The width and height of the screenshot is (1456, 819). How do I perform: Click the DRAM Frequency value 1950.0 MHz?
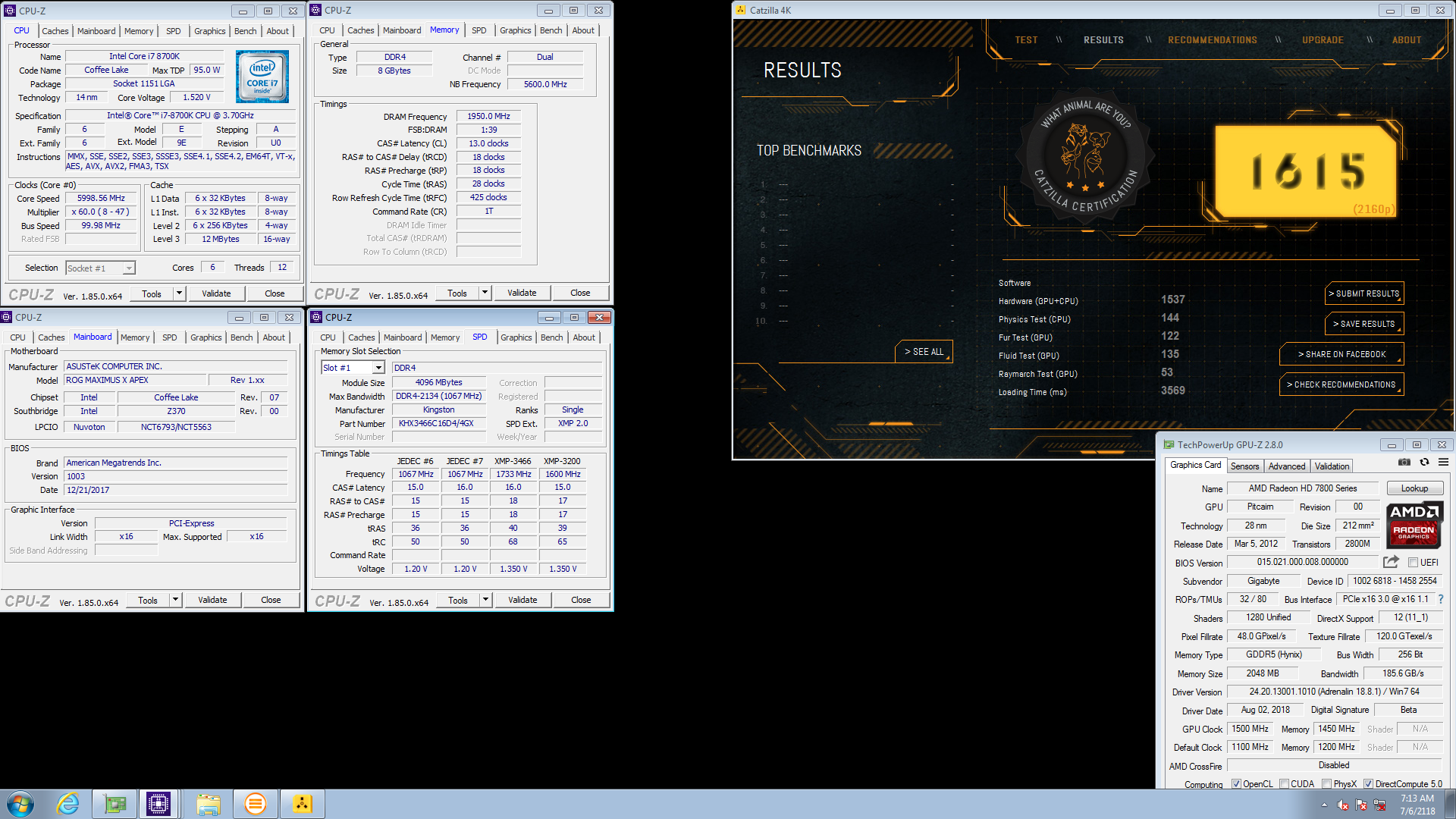click(x=488, y=117)
